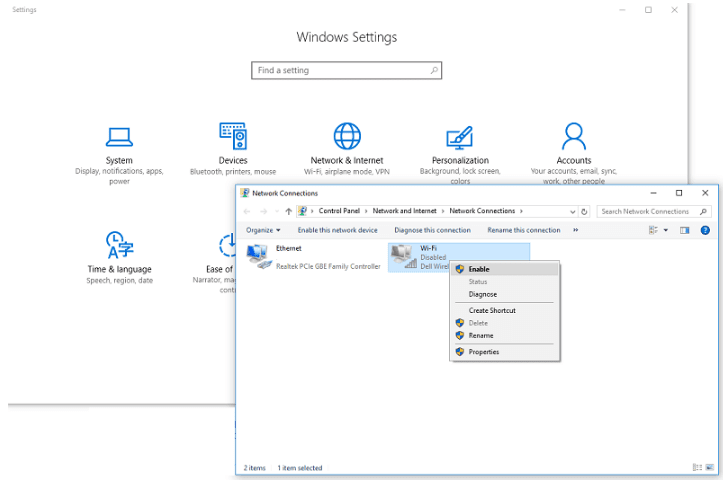Select the Ethernet adapter icon

[x=258, y=256]
